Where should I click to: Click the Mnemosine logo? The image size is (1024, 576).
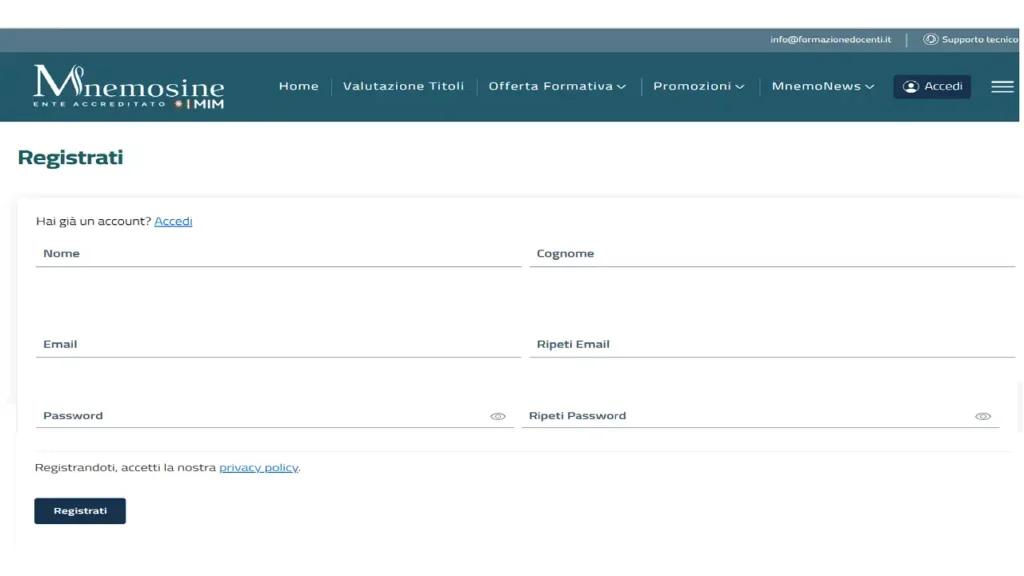tap(129, 86)
